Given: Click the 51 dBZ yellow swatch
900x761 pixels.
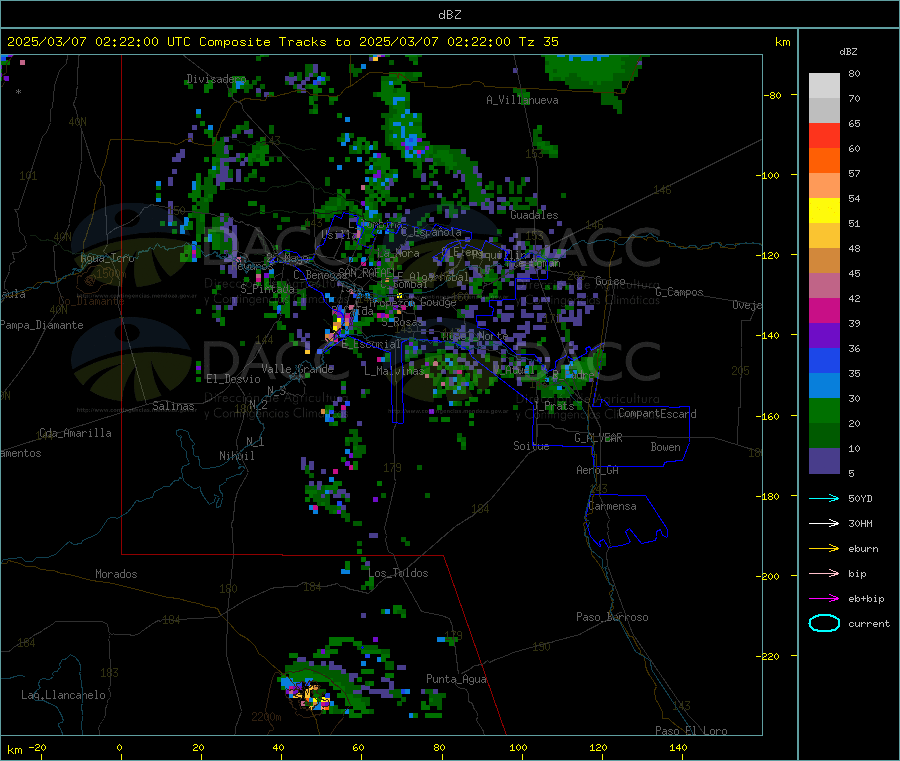Looking at the screenshot, I should [824, 211].
